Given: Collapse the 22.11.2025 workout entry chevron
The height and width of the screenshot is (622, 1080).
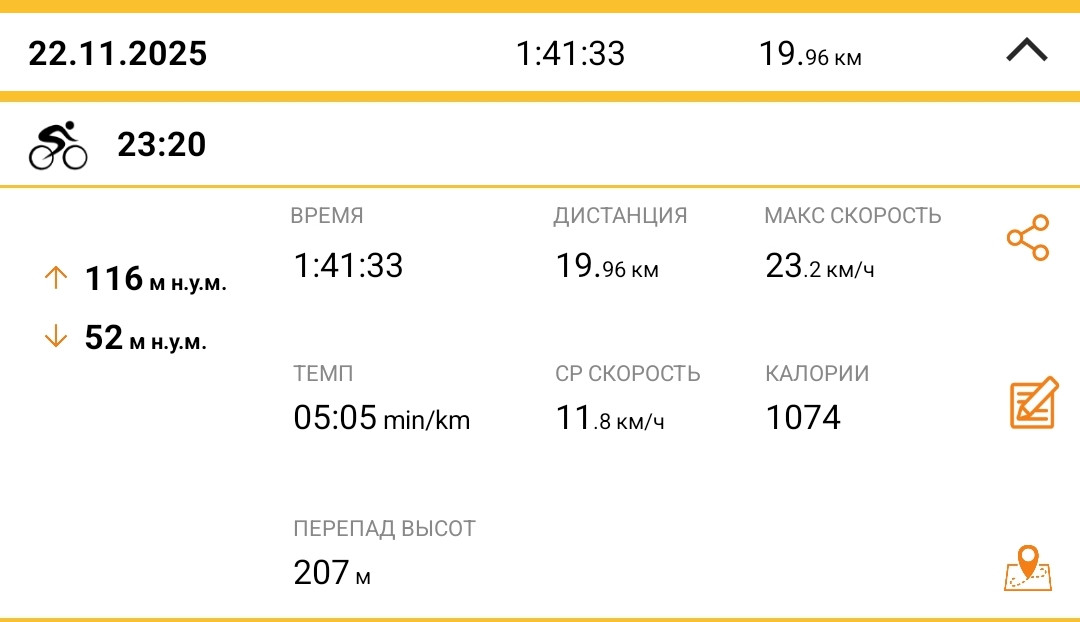Looking at the screenshot, I should pos(1027,50).
